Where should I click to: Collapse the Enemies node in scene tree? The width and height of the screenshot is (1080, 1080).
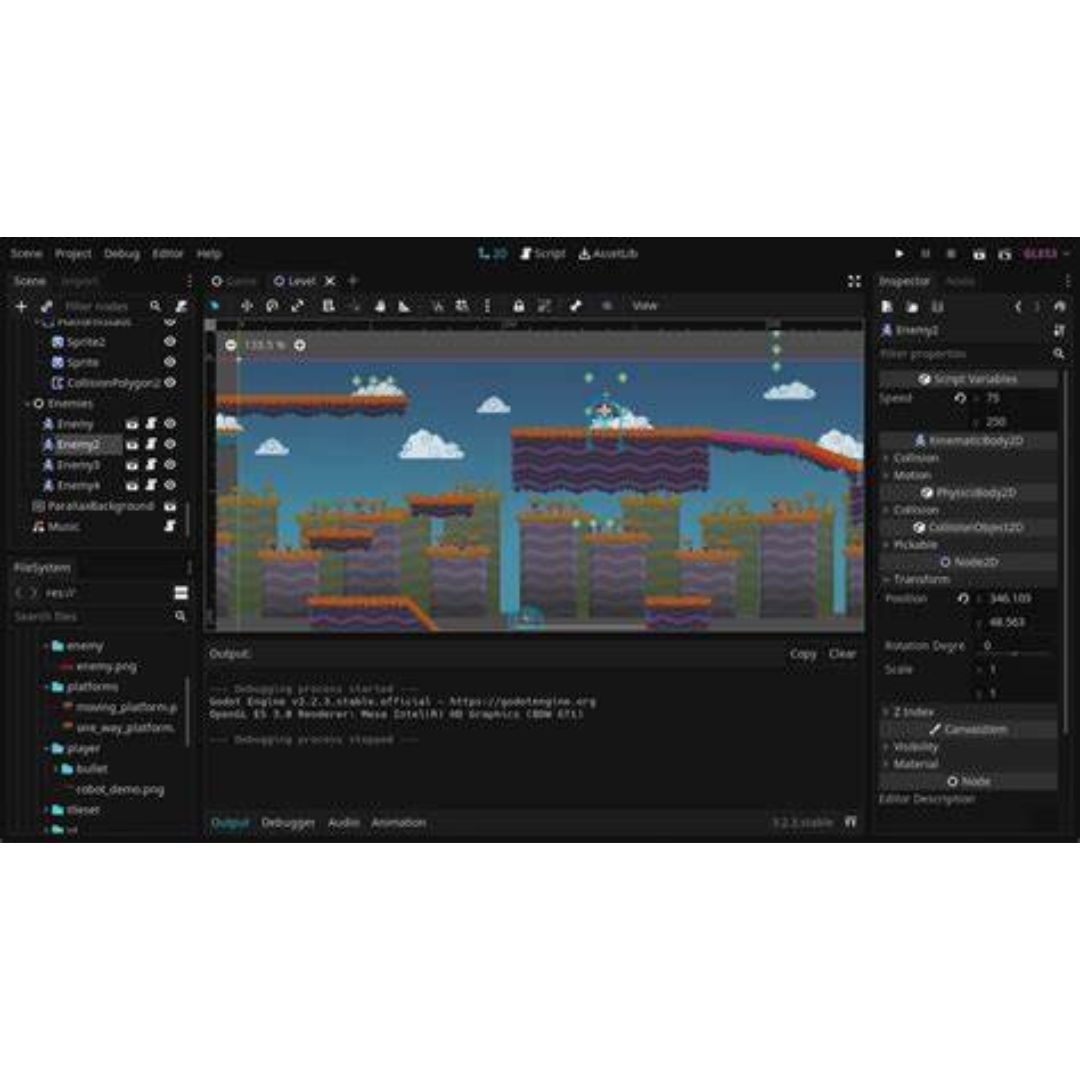pos(28,404)
